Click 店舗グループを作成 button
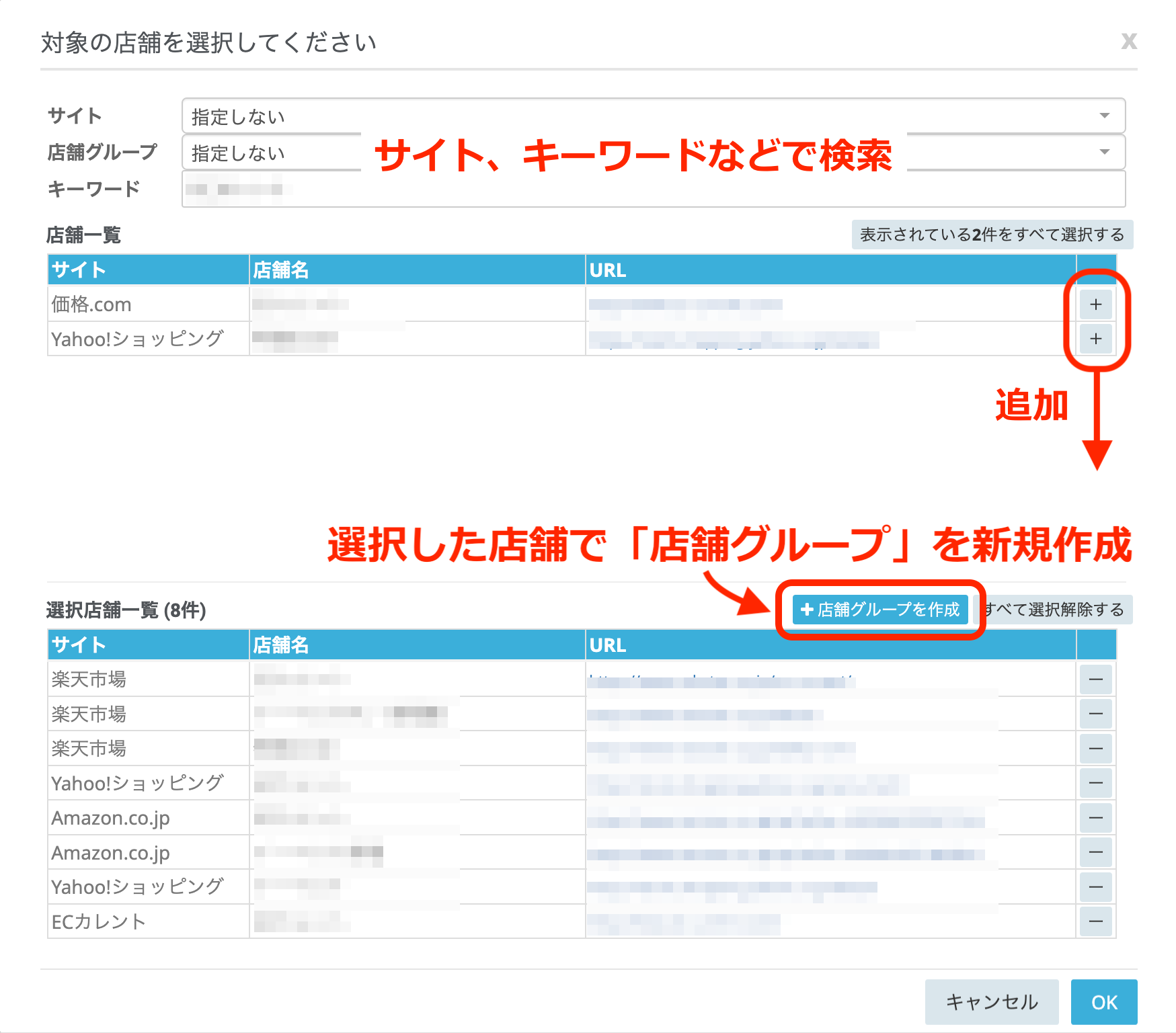Screen dimensions: 1176x1033 [x=879, y=610]
